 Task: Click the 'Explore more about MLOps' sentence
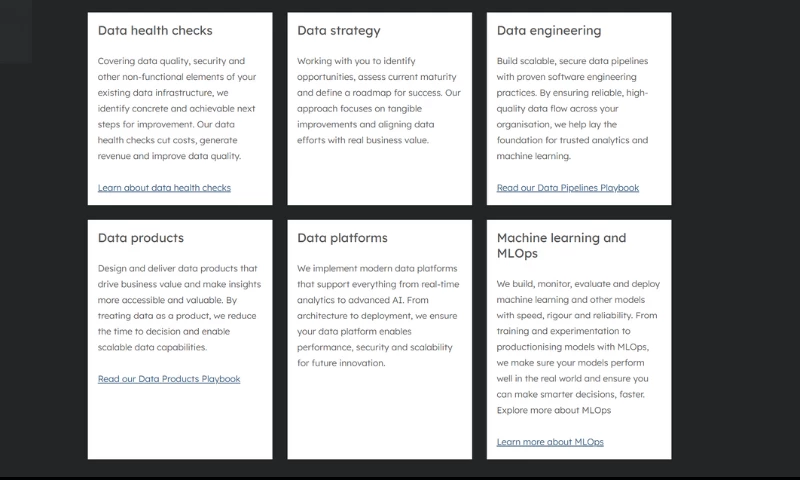[x=554, y=410]
